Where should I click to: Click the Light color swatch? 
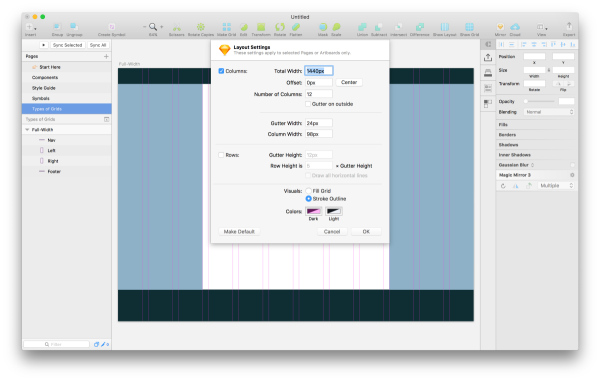[x=333, y=211]
